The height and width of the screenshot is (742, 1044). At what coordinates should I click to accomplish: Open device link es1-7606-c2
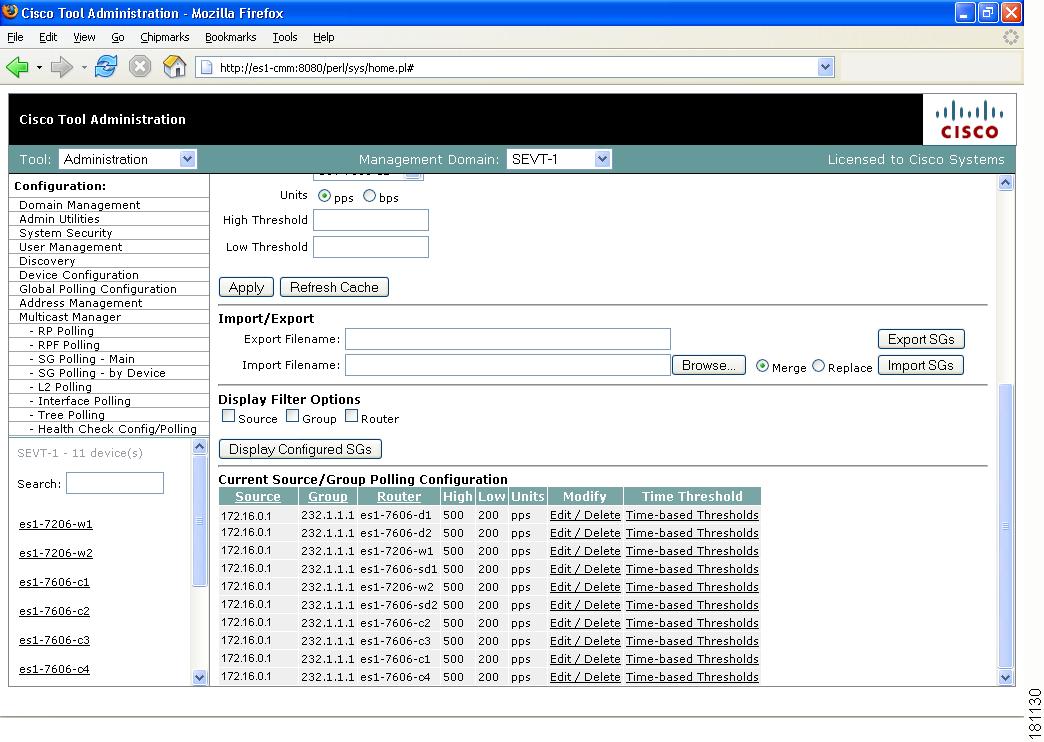coord(55,611)
